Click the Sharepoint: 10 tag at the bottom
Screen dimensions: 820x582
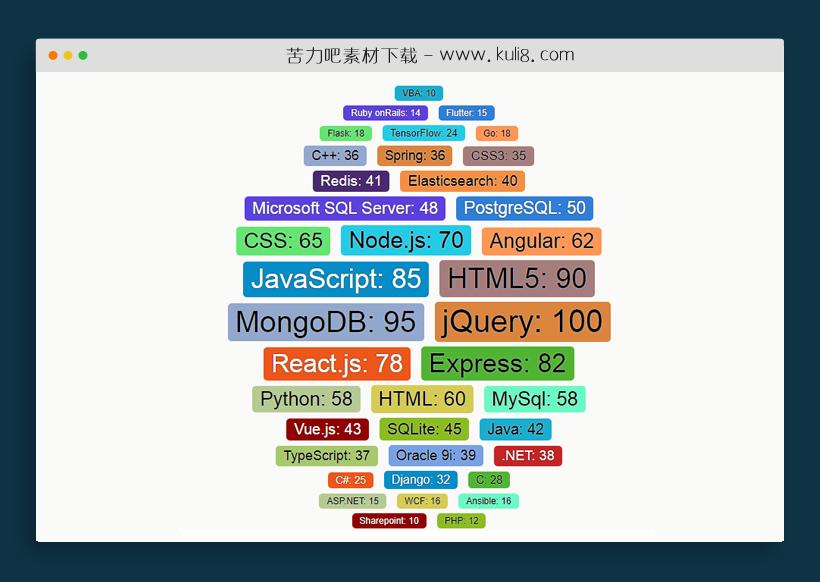tap(389, 521)
